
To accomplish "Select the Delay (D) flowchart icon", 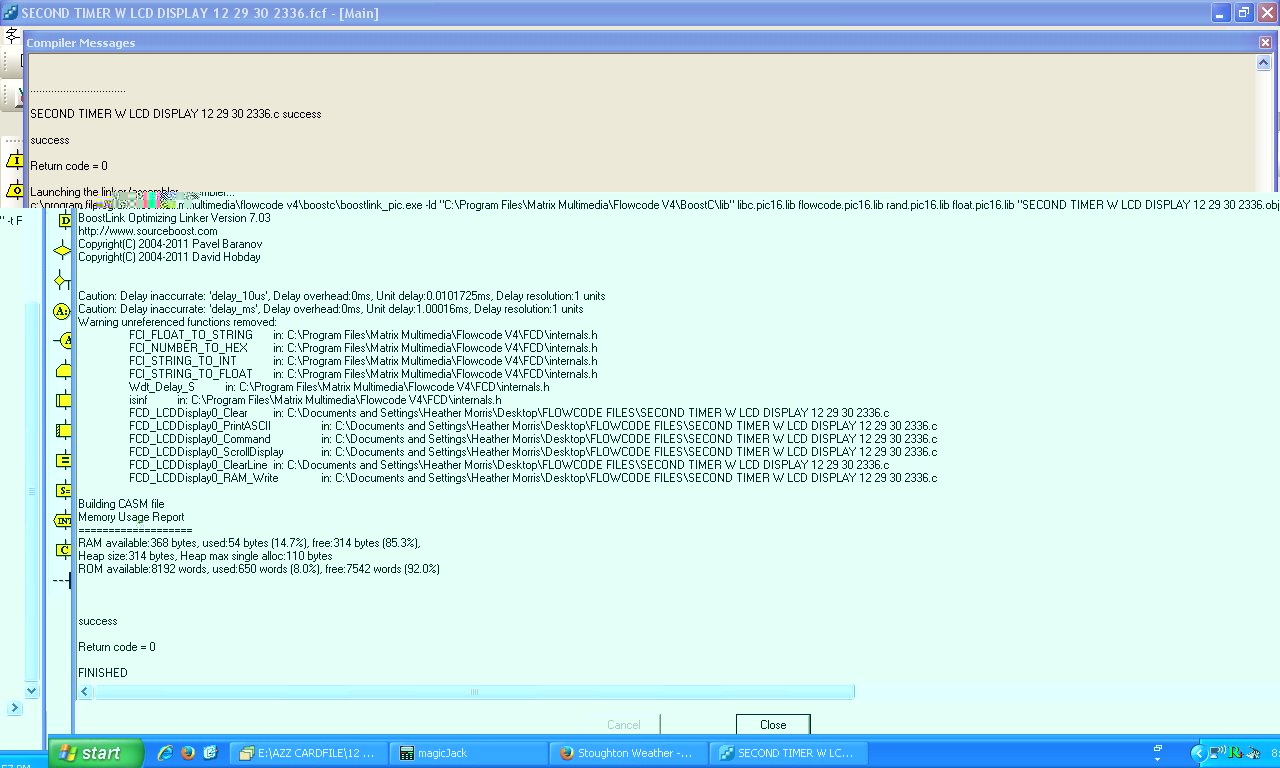I will [x=65, y=221].
